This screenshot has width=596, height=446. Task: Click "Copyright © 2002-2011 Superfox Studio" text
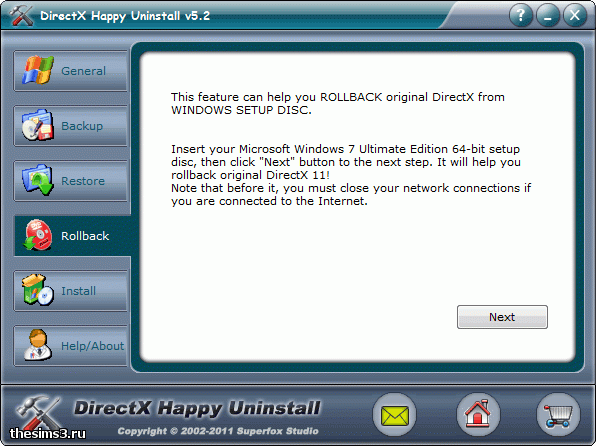coord(218,431)
